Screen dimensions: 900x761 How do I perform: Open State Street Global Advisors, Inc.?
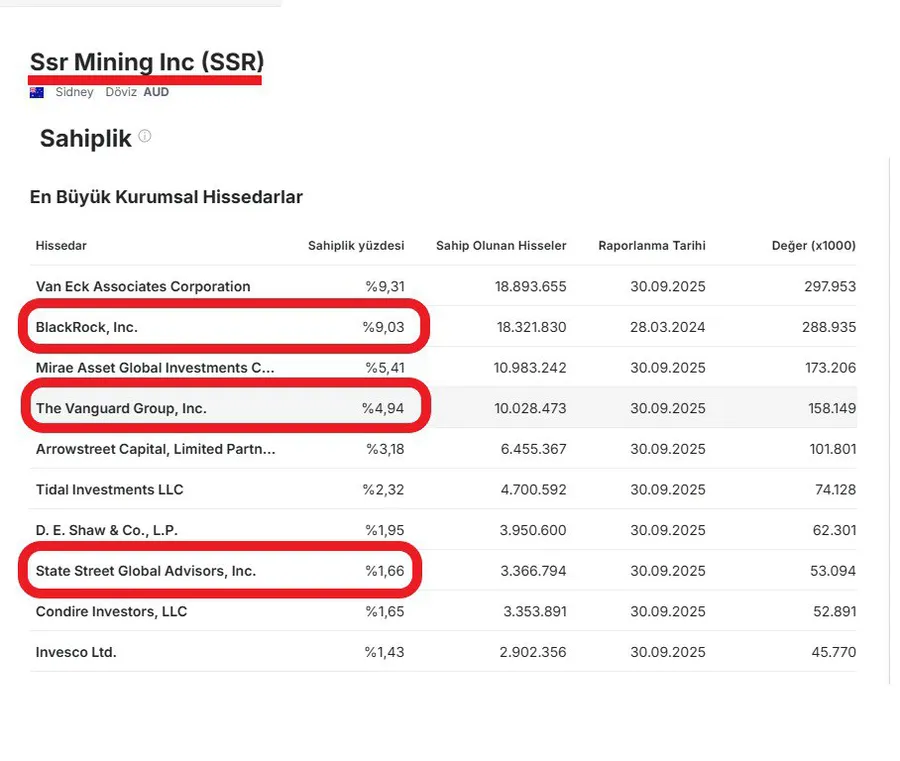point(146,571)
